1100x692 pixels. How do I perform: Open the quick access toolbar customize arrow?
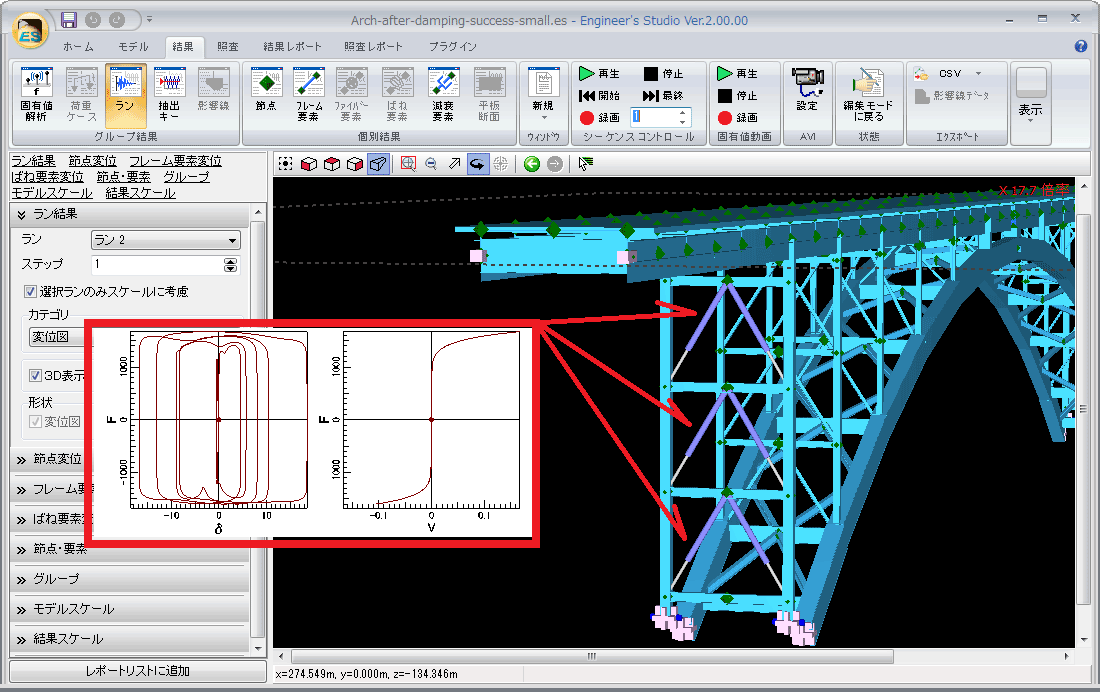click(149, 20)
